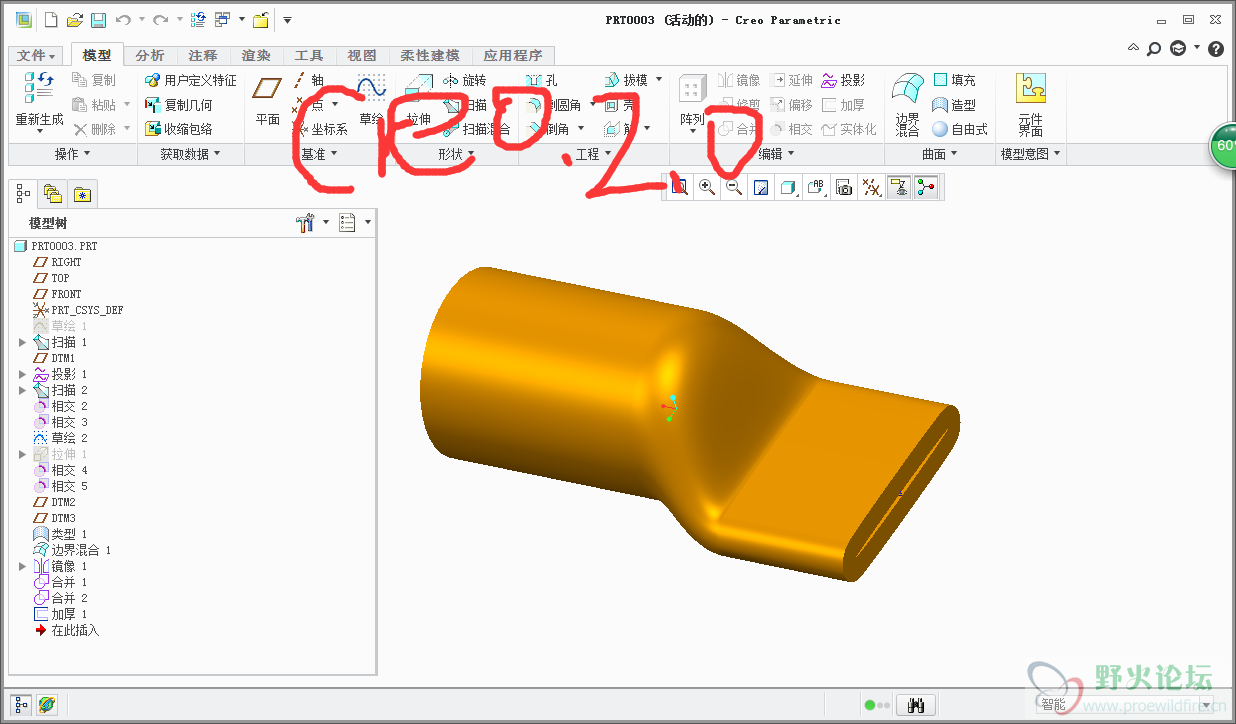This screenshot has width=1236, height=724.
Task: Expand the Editing (编辑) group dropdown
Action: tap(777, 154)
